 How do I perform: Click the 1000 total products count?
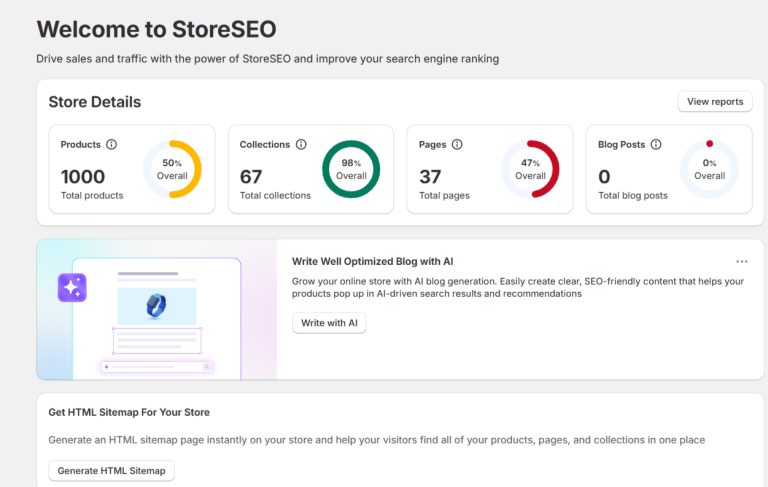[x=83, y=177]
